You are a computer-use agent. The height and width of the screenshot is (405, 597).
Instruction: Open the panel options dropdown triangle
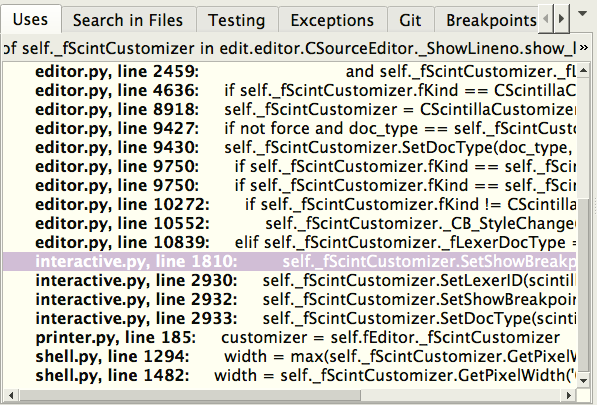coord(582,14)
